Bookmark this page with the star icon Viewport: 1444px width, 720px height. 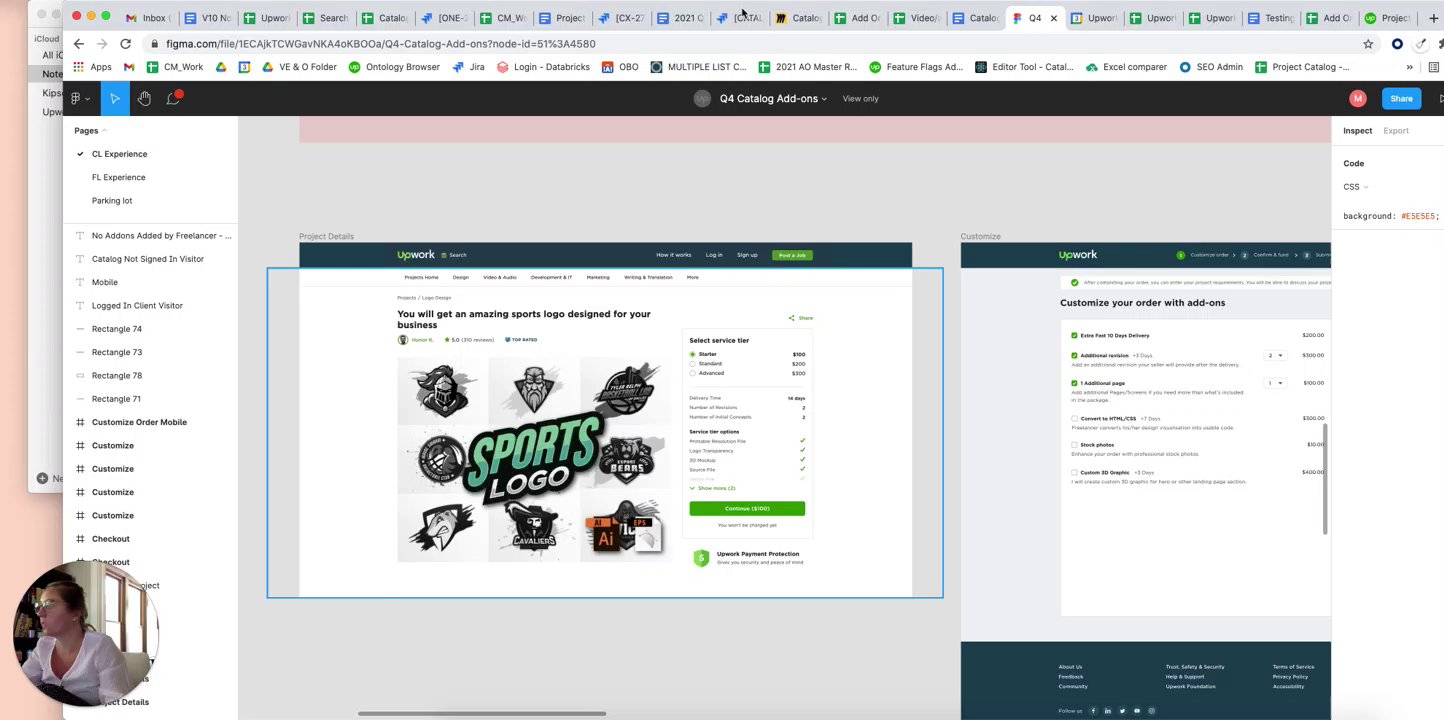click(x=1368, y=44)
